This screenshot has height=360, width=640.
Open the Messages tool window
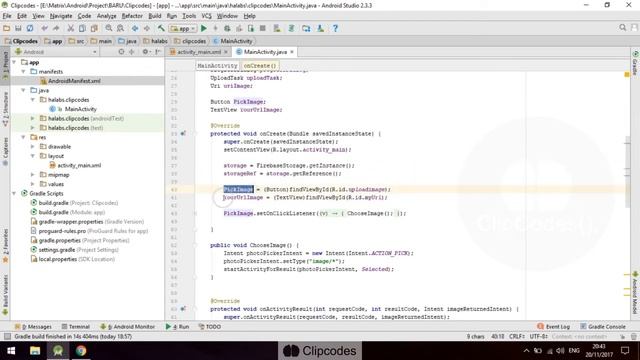[x=33, y=327]
